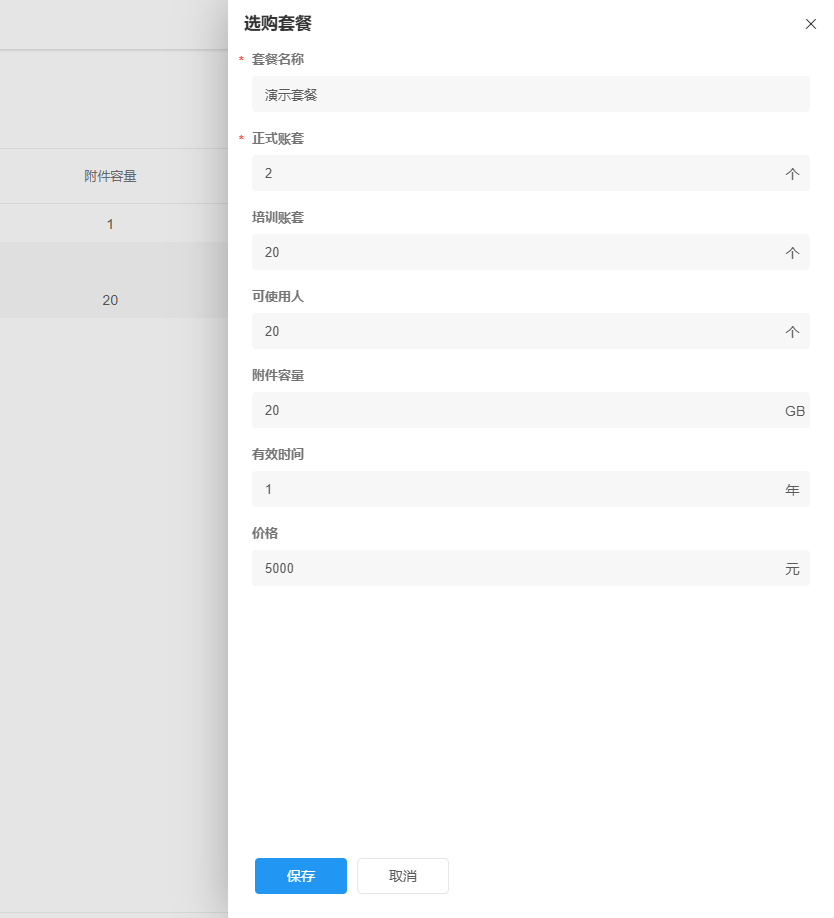Click the 价格 input showing 5000
834x918 pixels.
(515, 568)
